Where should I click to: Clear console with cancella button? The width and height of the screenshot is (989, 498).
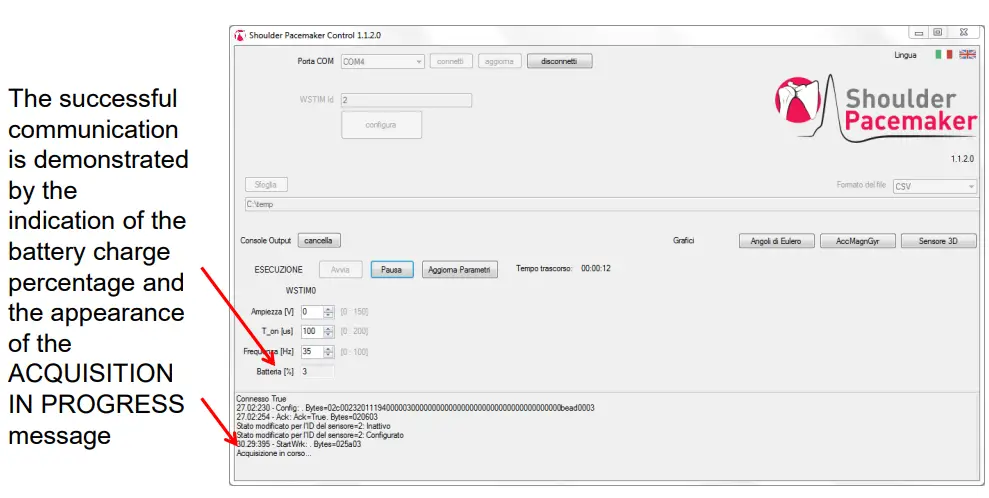(319, 241)
